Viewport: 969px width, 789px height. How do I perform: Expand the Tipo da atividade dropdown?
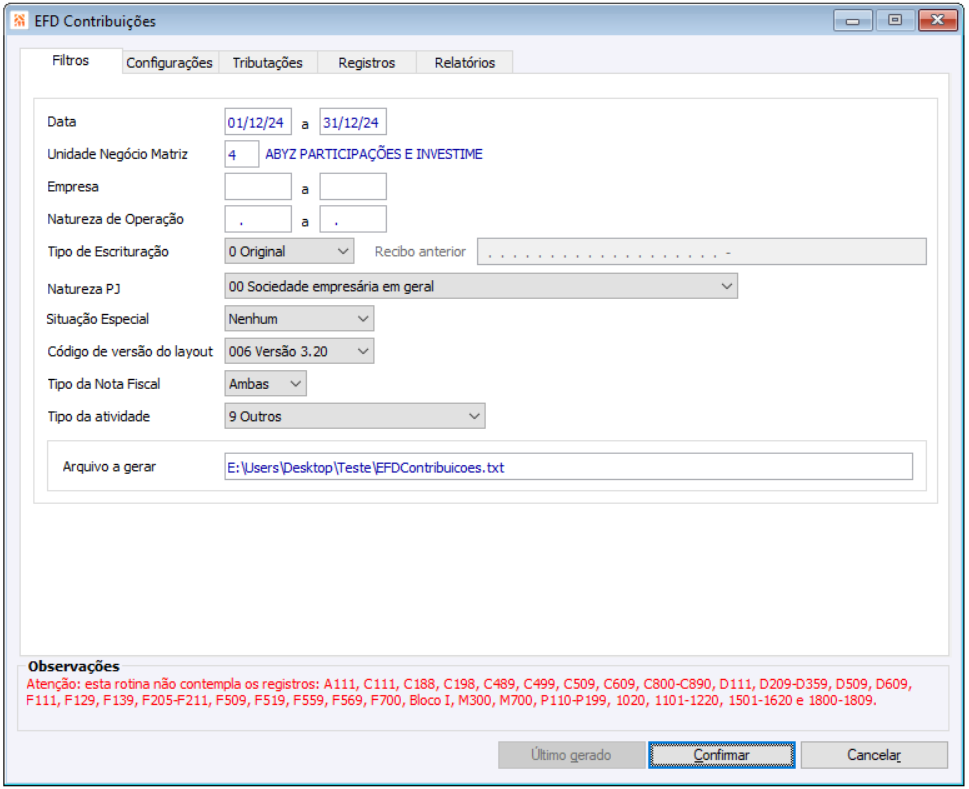pyautogui.click(x=355, y=416)
